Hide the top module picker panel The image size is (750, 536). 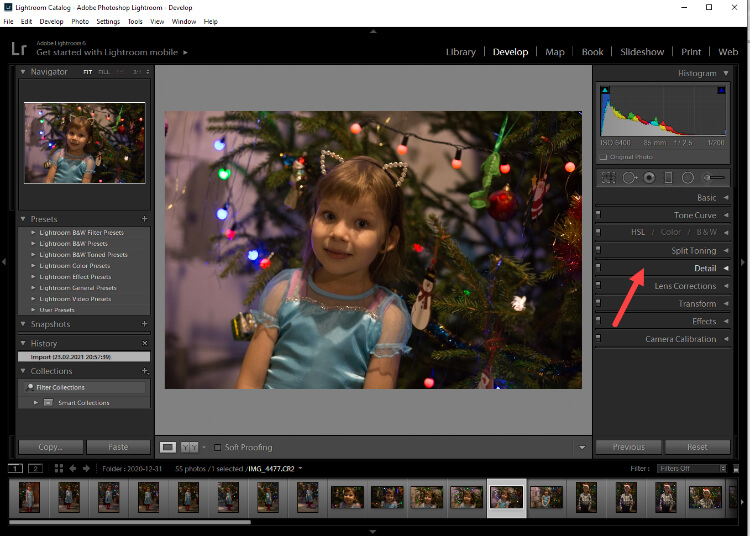[373, 31]
